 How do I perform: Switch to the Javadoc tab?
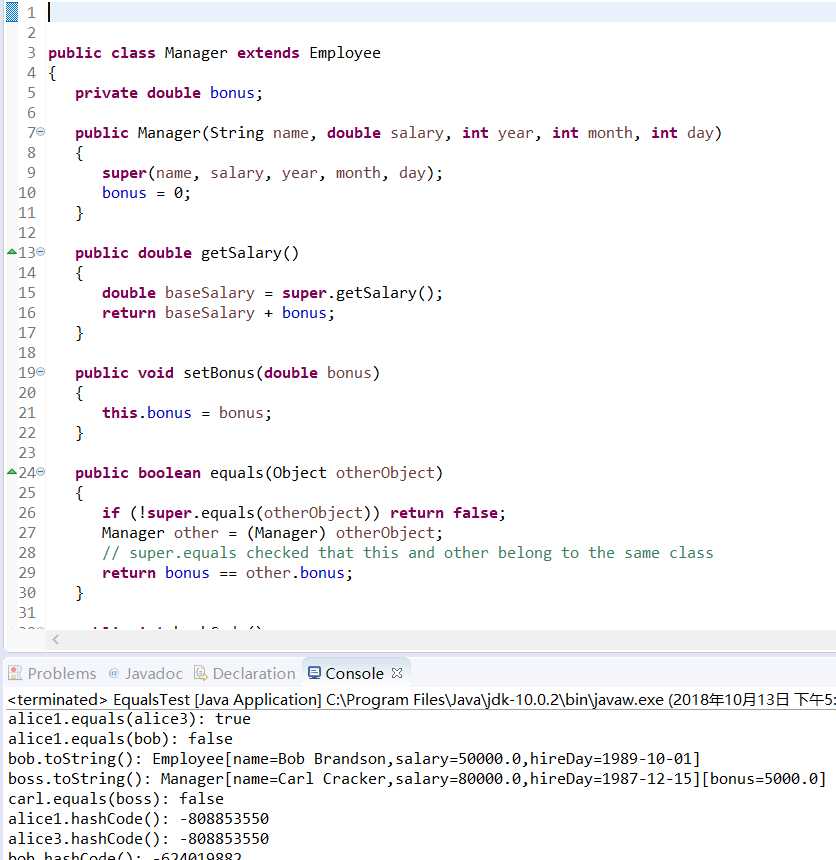tap(145, 673)
